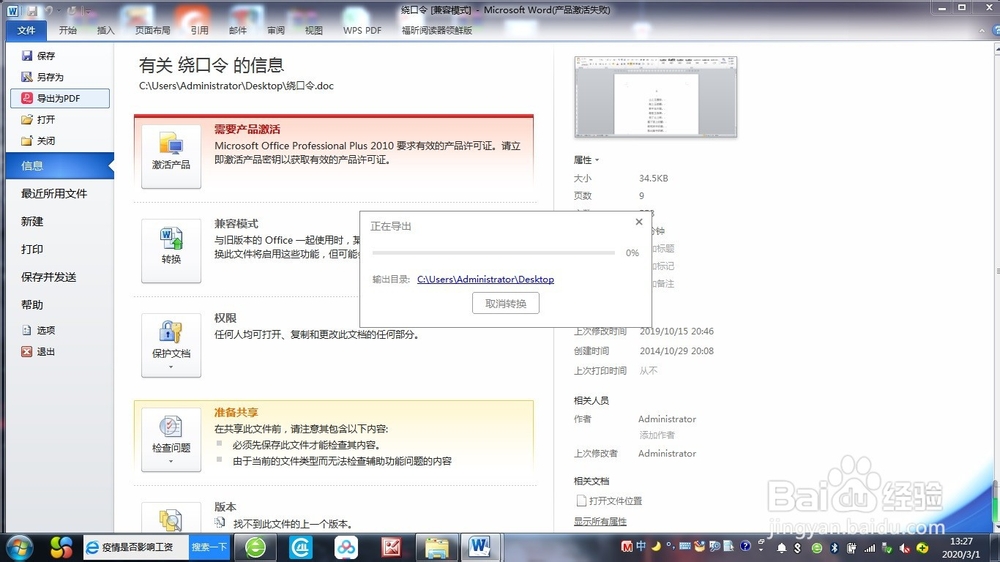
Task: Open Word Options (选项)
Action: (x=38, y=330)
